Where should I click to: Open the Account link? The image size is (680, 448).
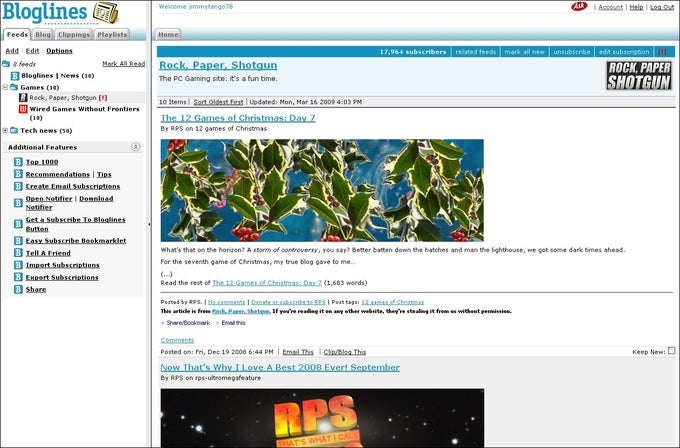610,7
